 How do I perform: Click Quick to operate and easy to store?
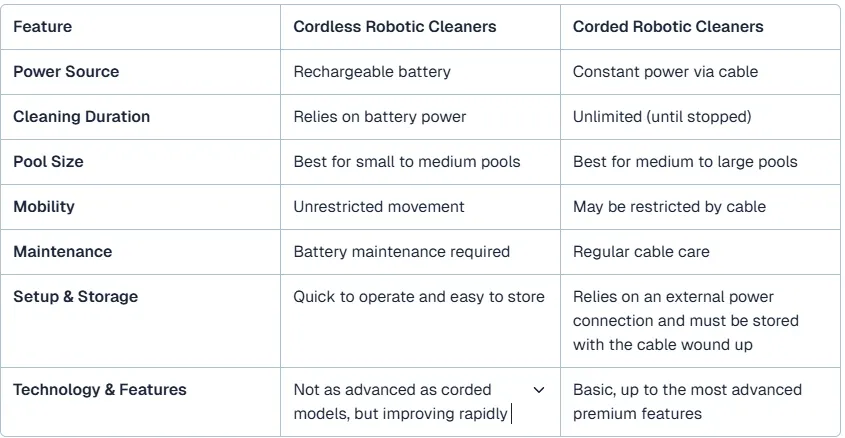[x=419, y=297]
